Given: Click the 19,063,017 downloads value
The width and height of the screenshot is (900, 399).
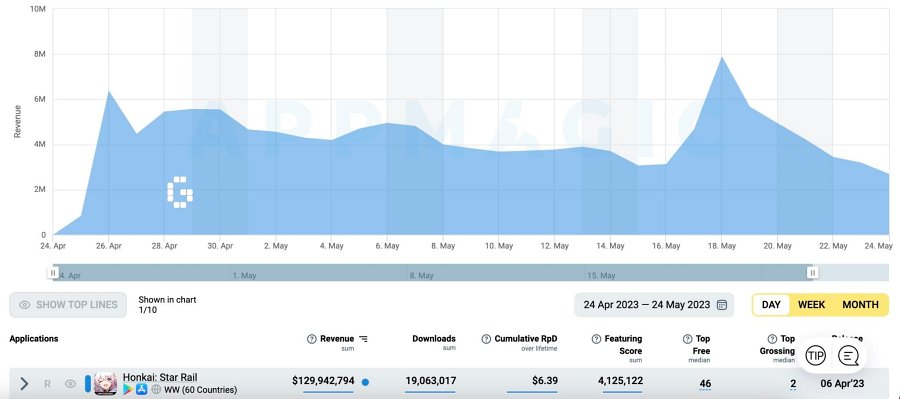Looking at the screenshot, I should (x=430, y=381).
